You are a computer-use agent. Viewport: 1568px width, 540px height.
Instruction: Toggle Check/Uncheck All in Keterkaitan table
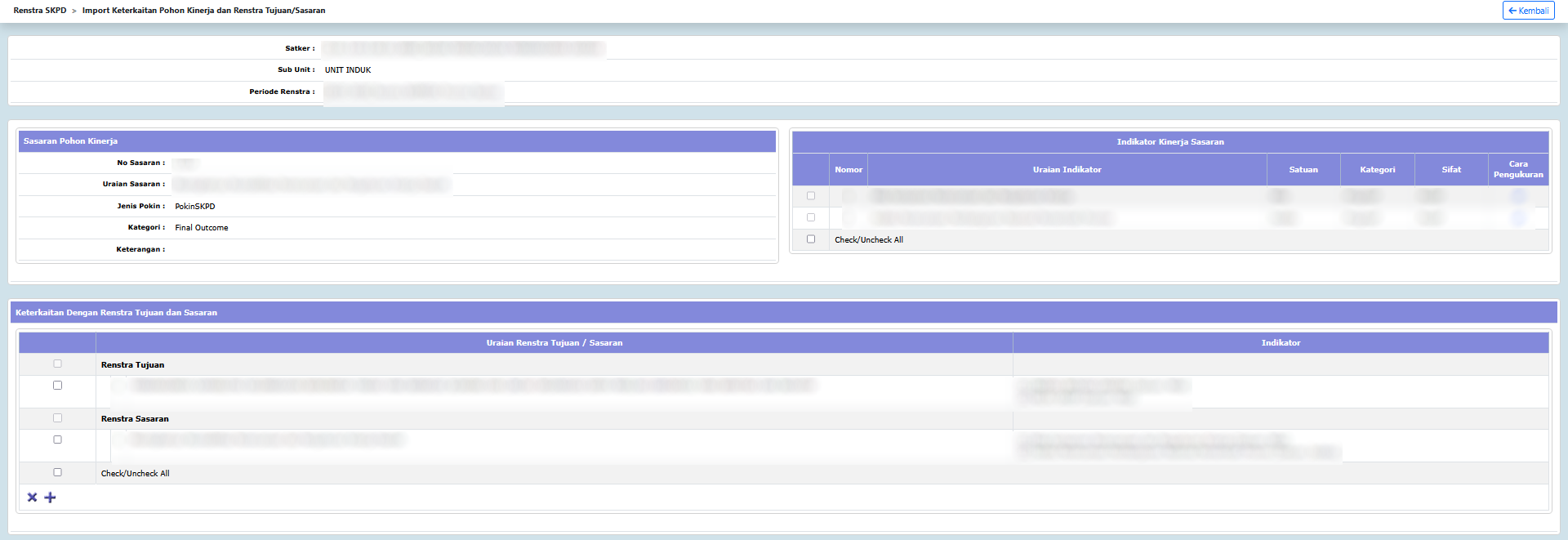click(57, 472)
